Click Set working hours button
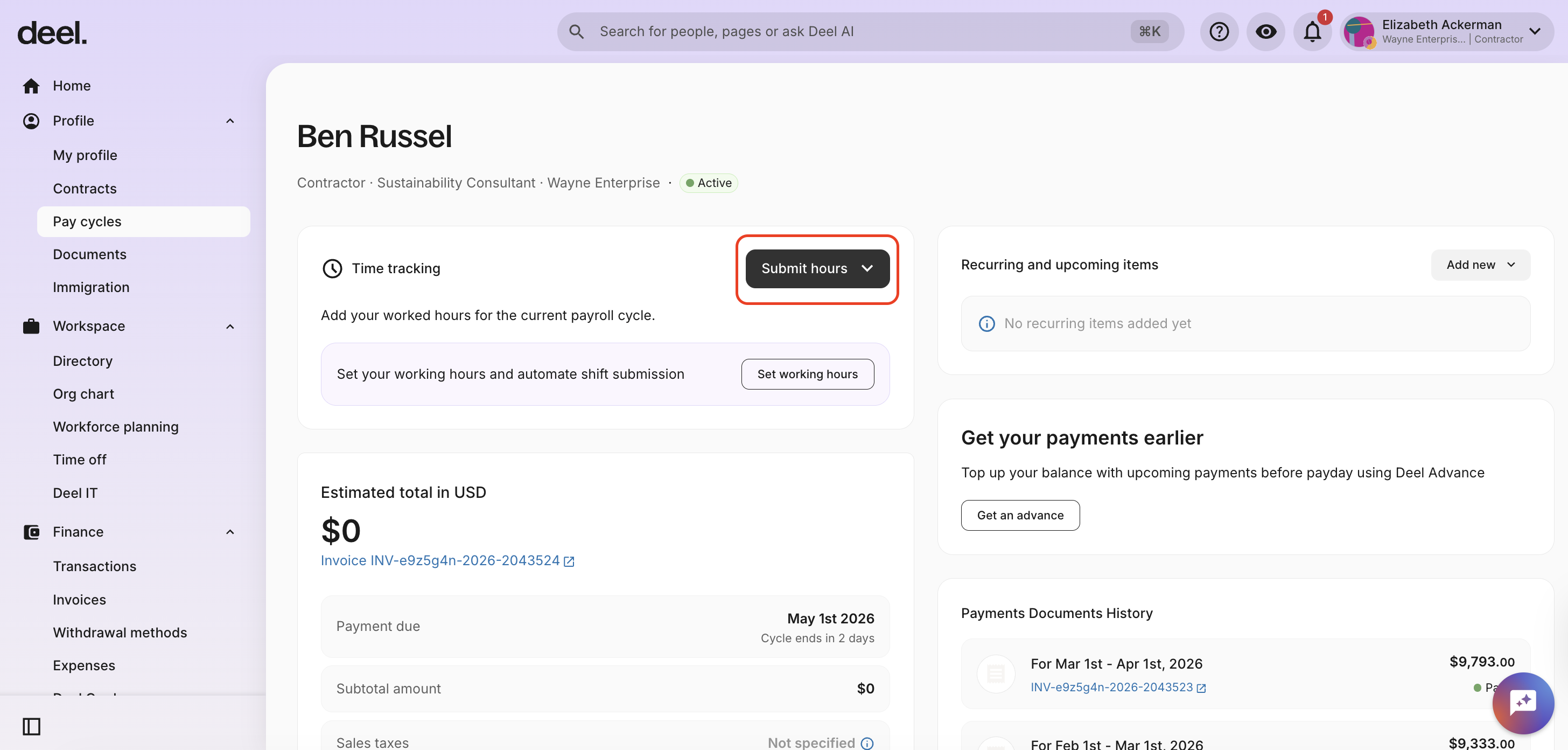This screenshot has height=750, width=1568. pyautogui.click(x=807, y=374)
